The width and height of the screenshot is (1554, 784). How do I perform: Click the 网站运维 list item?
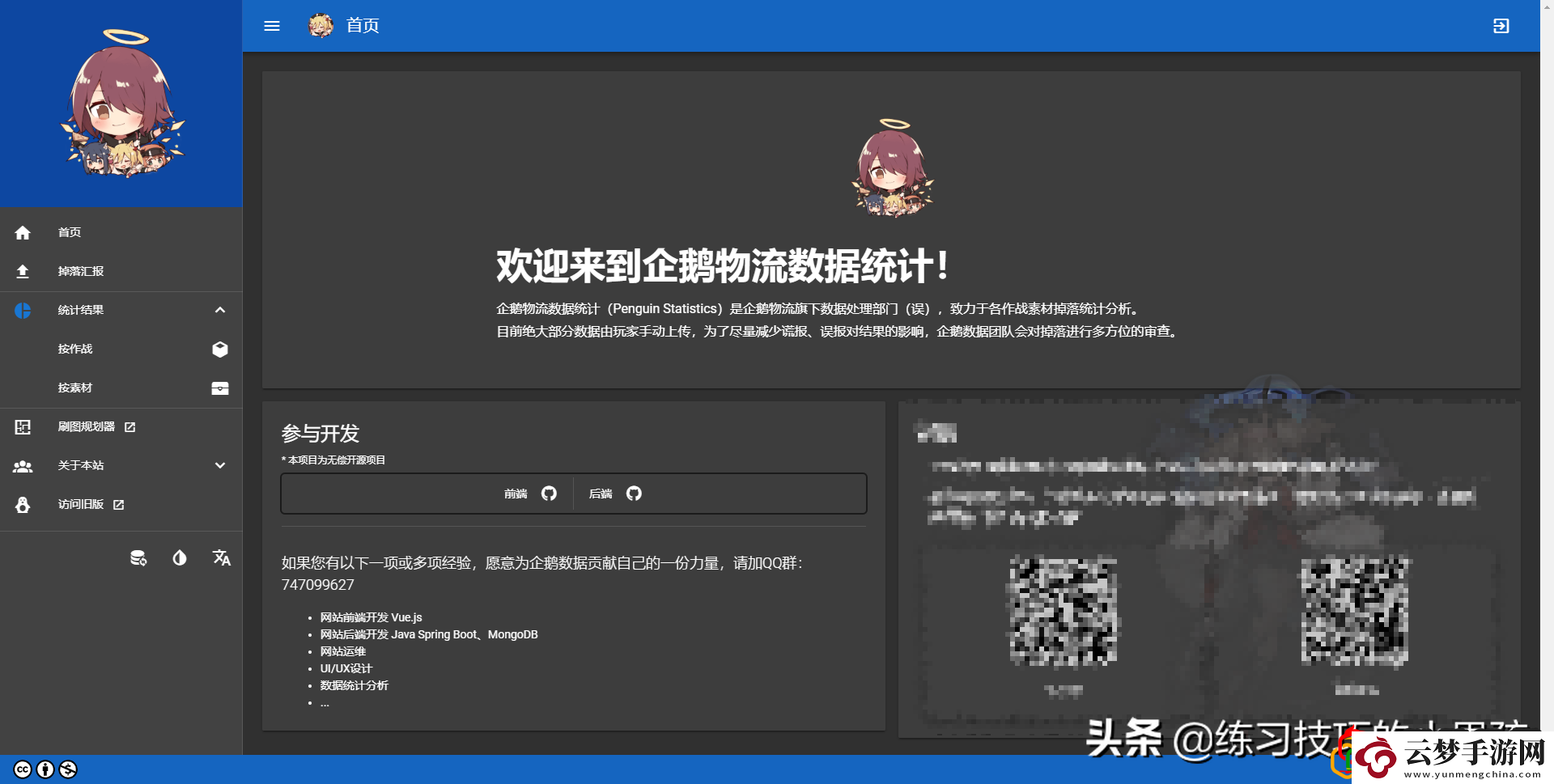click(x=343, y=651)
